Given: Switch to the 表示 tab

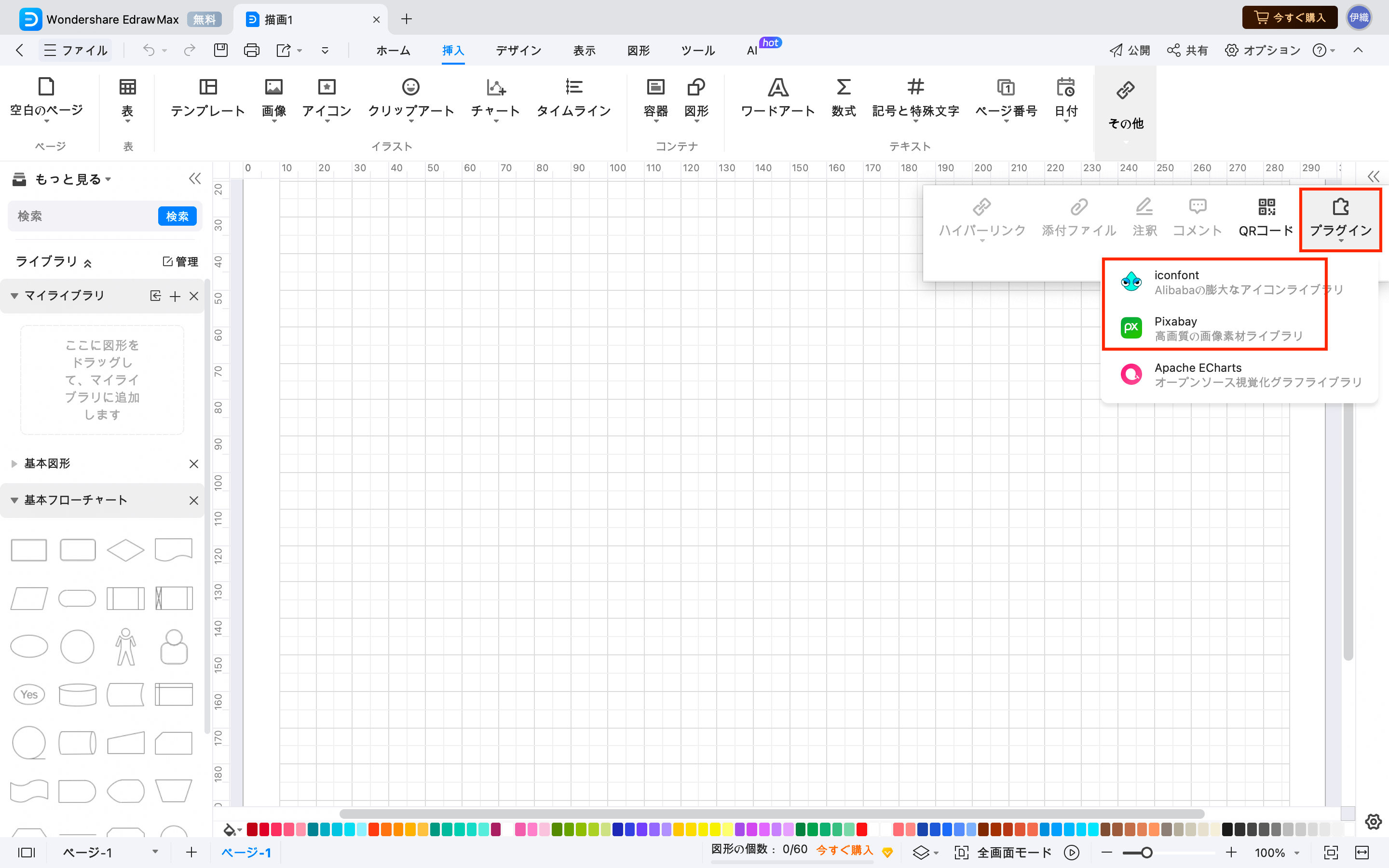Looking at the screenshot, I should (x=585, y=51).
